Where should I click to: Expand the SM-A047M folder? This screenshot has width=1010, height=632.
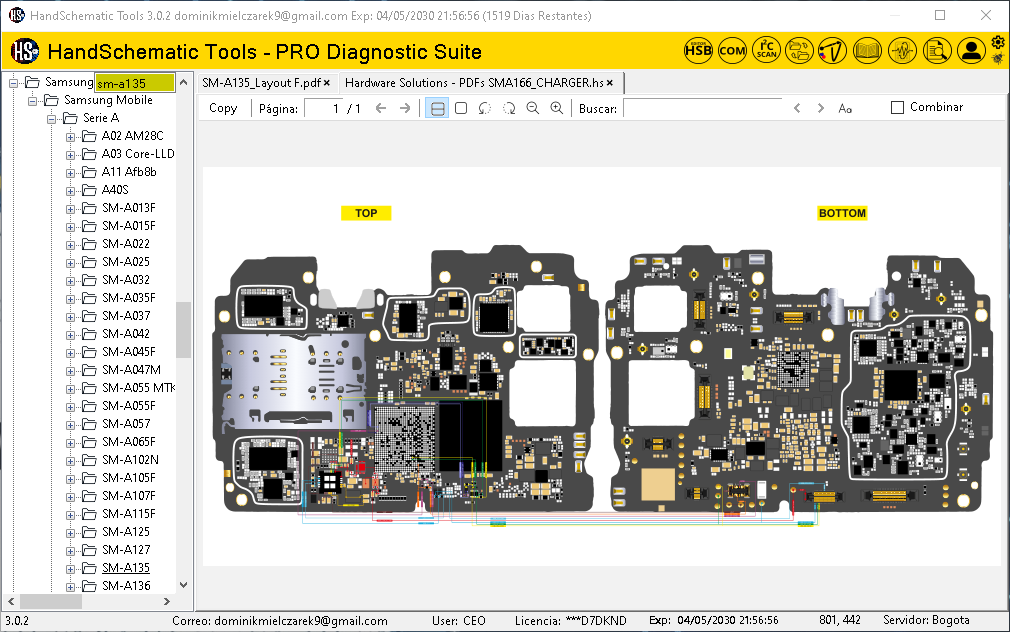click(x=70, y=370)
